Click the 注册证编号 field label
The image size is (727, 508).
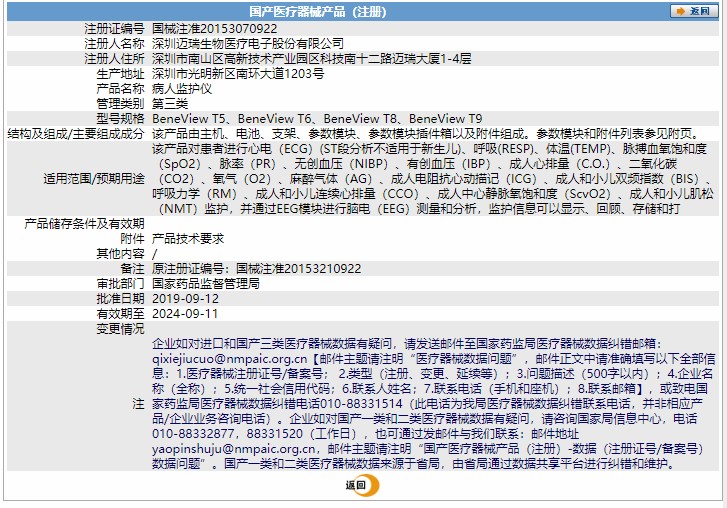click(x=114, y=29)
